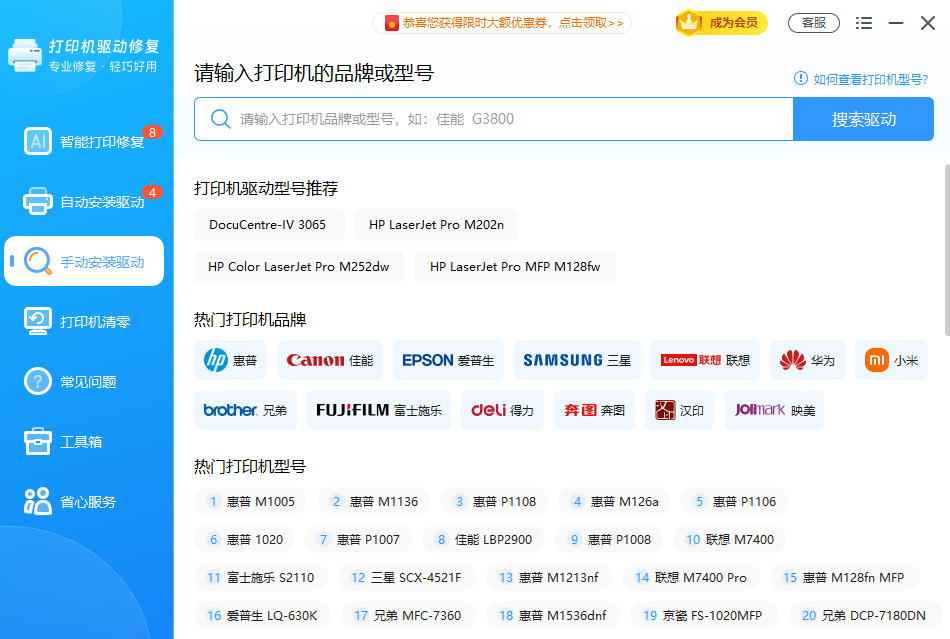This screenshot has width=950, height=639.
Task: Select recommended HP LaserJet Pro M202n
Action: point(436,225)
